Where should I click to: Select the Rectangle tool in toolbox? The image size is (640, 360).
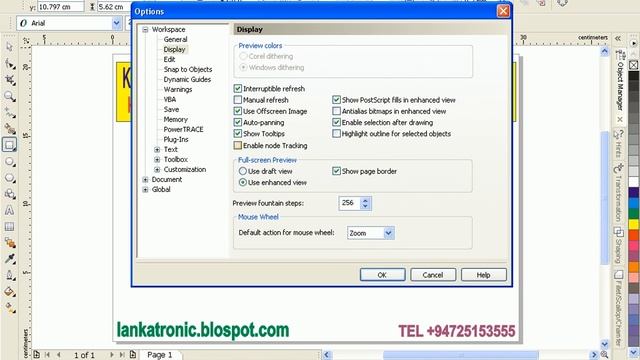(x=9, y=145)
